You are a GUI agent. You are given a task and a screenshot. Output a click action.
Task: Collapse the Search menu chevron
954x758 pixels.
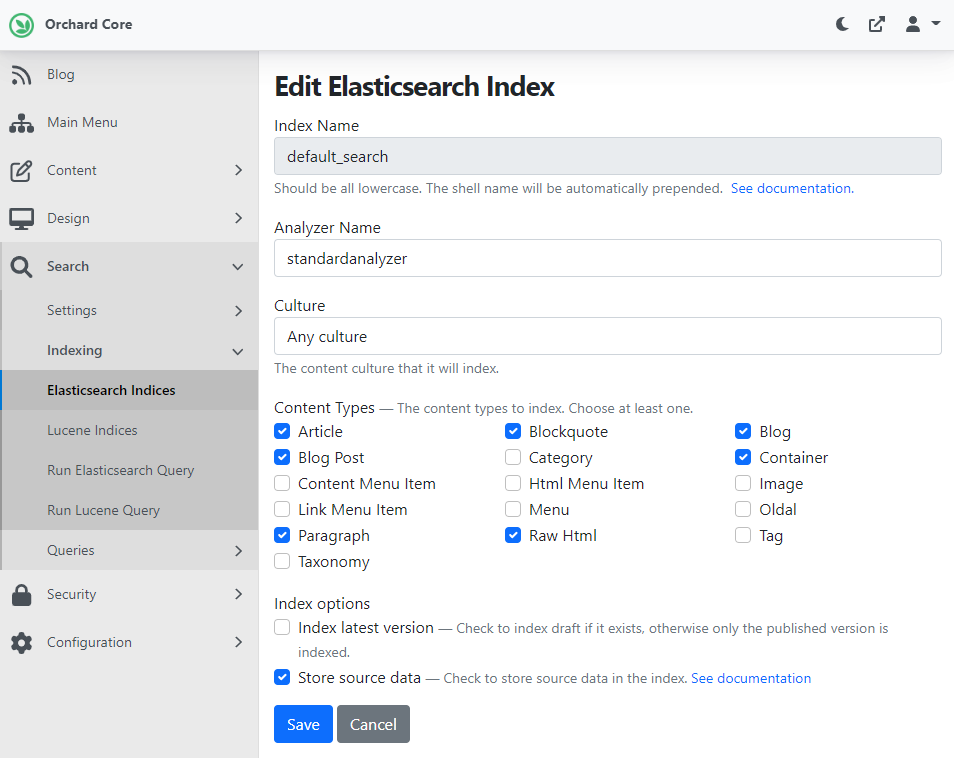click(x=238, y=267)
